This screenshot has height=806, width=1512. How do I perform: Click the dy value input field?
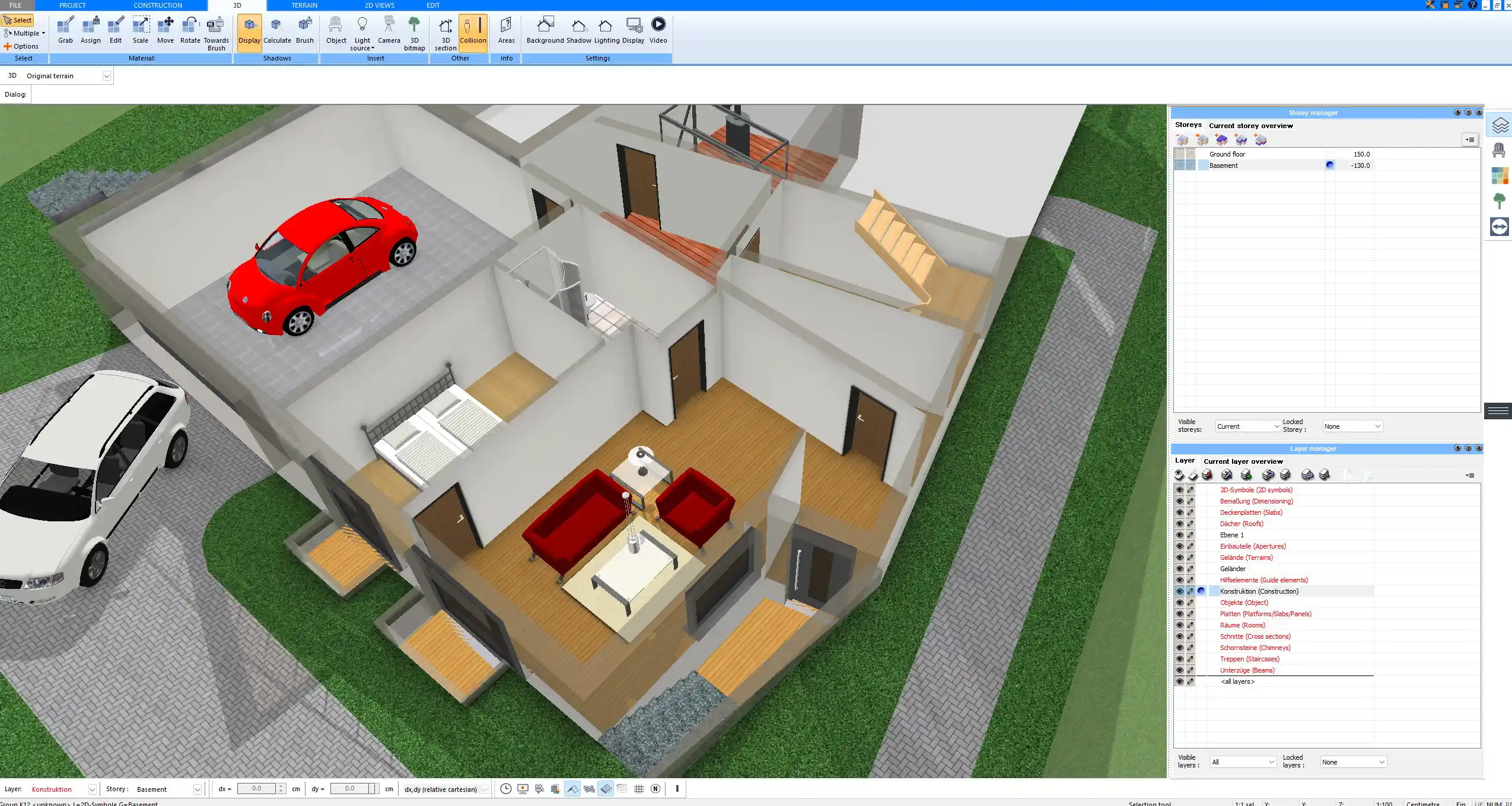tap(350, 789)
